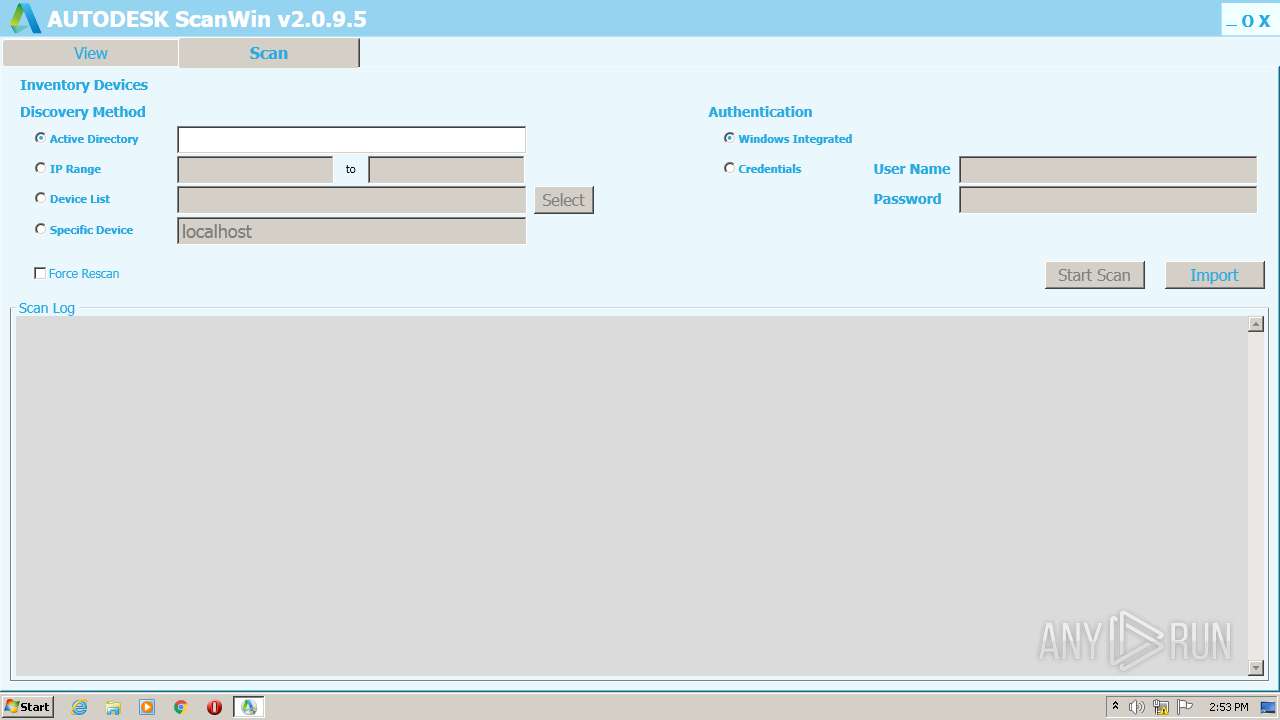Click the IP Range start field

(255, 170)
